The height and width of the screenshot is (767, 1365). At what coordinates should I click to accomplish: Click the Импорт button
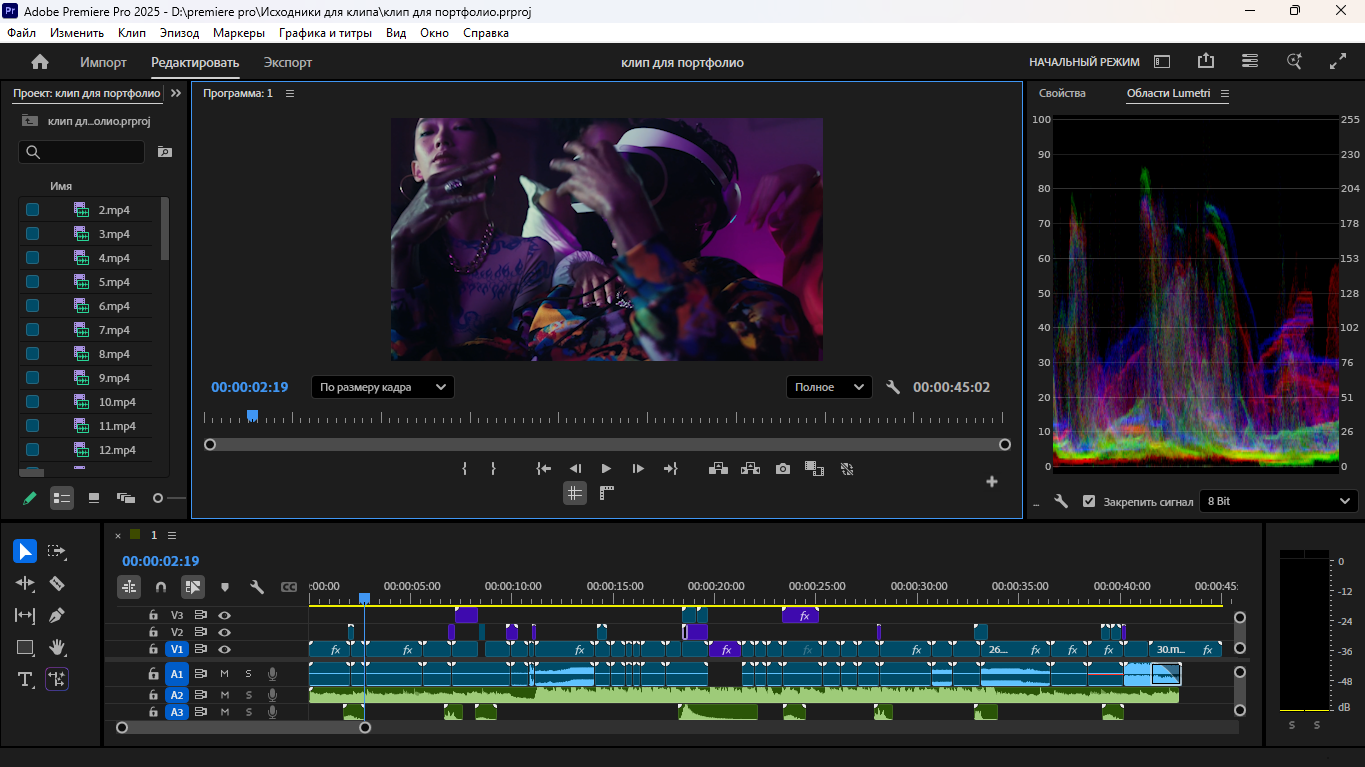click(104, 62)
